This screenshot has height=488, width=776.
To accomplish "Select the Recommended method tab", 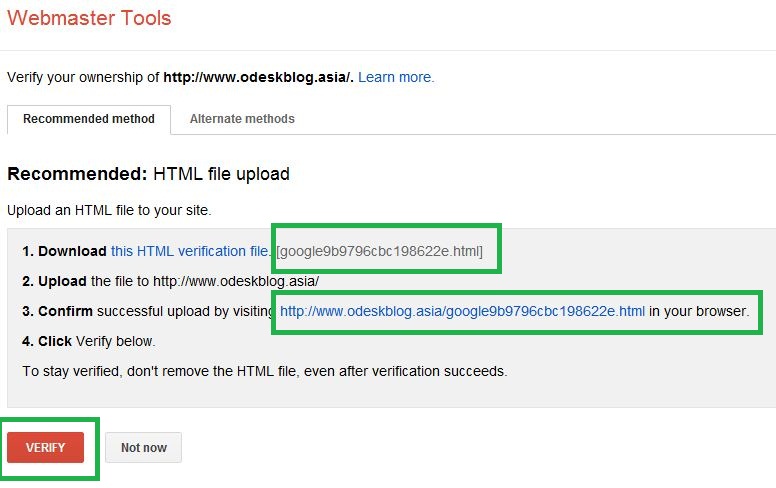I will (89, 119).
